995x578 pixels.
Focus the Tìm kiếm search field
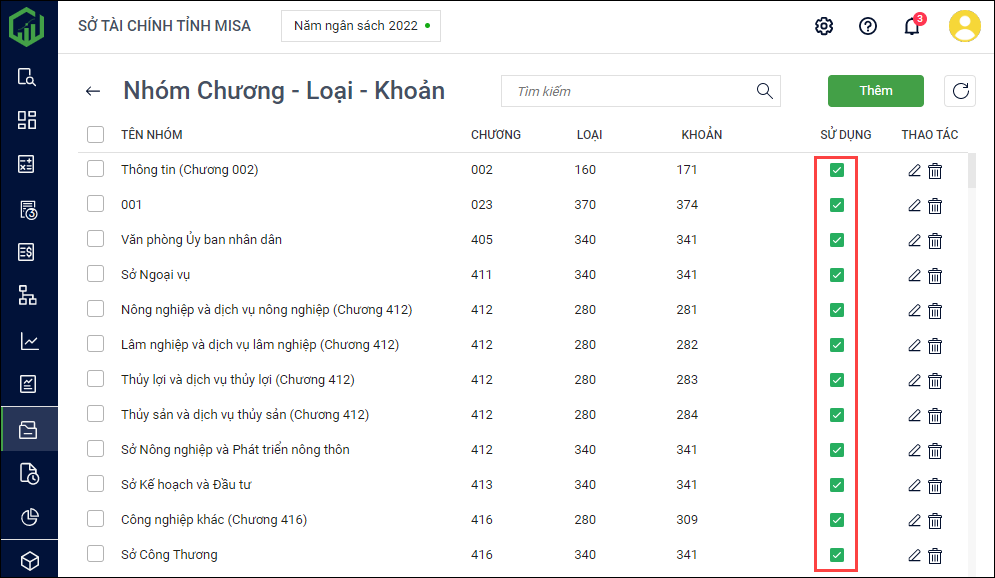pos(630,91)
